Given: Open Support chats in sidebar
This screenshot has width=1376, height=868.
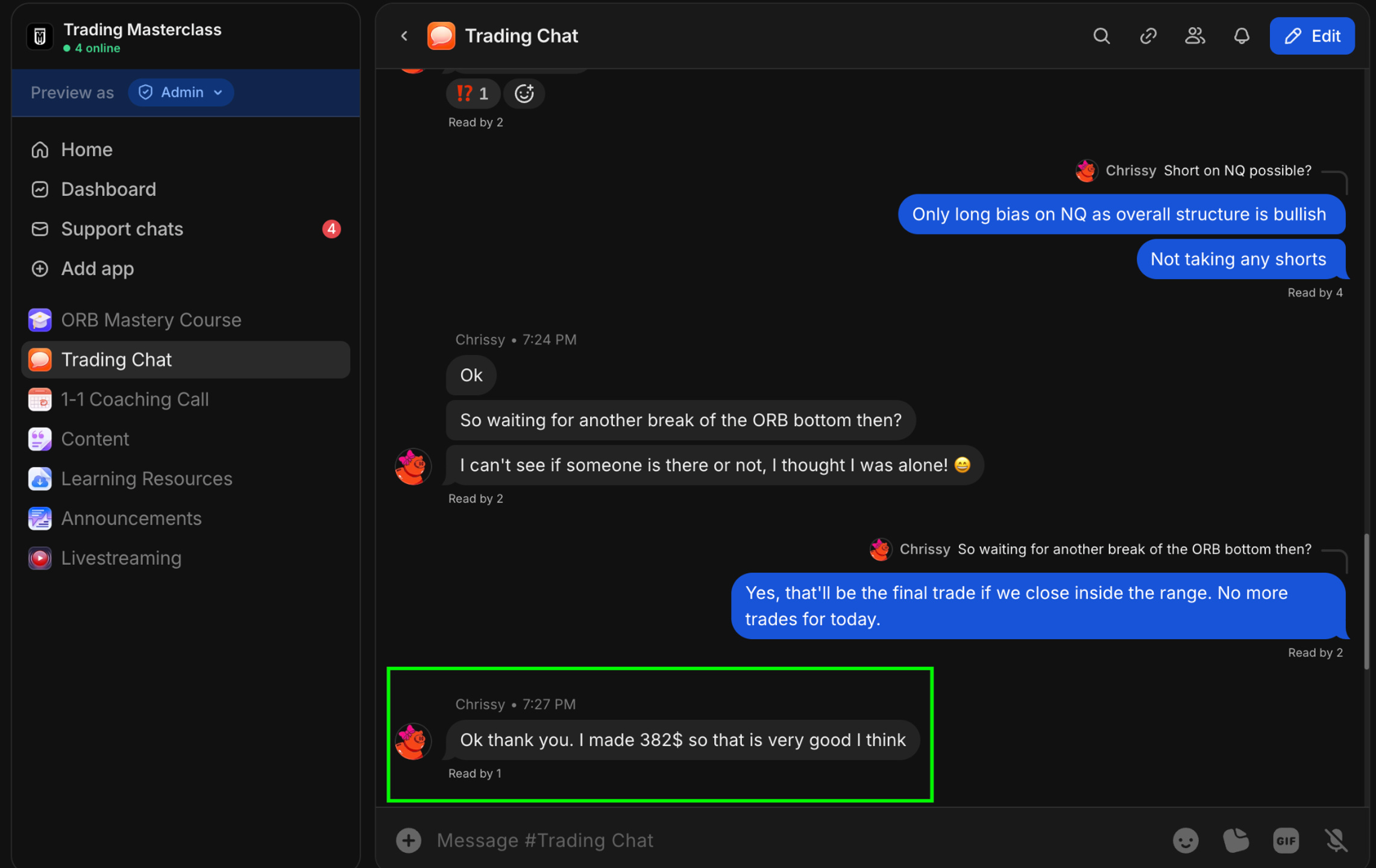Looking at the screenshot, I should point(186,229).
